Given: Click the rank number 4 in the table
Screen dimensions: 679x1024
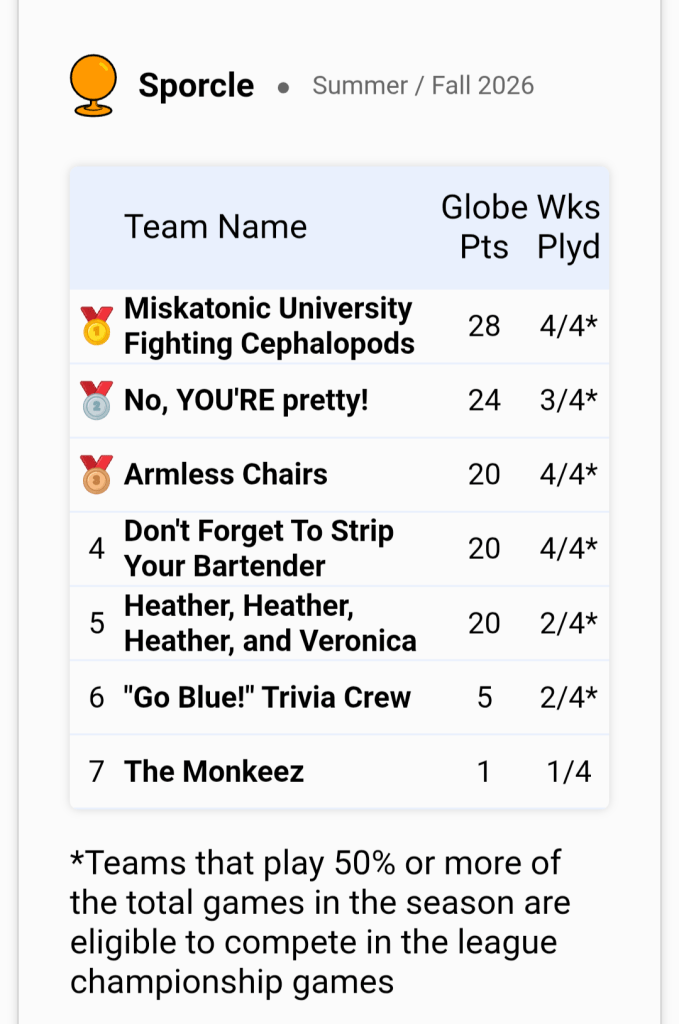Looking at the screenshot, I should click(97, 549).
